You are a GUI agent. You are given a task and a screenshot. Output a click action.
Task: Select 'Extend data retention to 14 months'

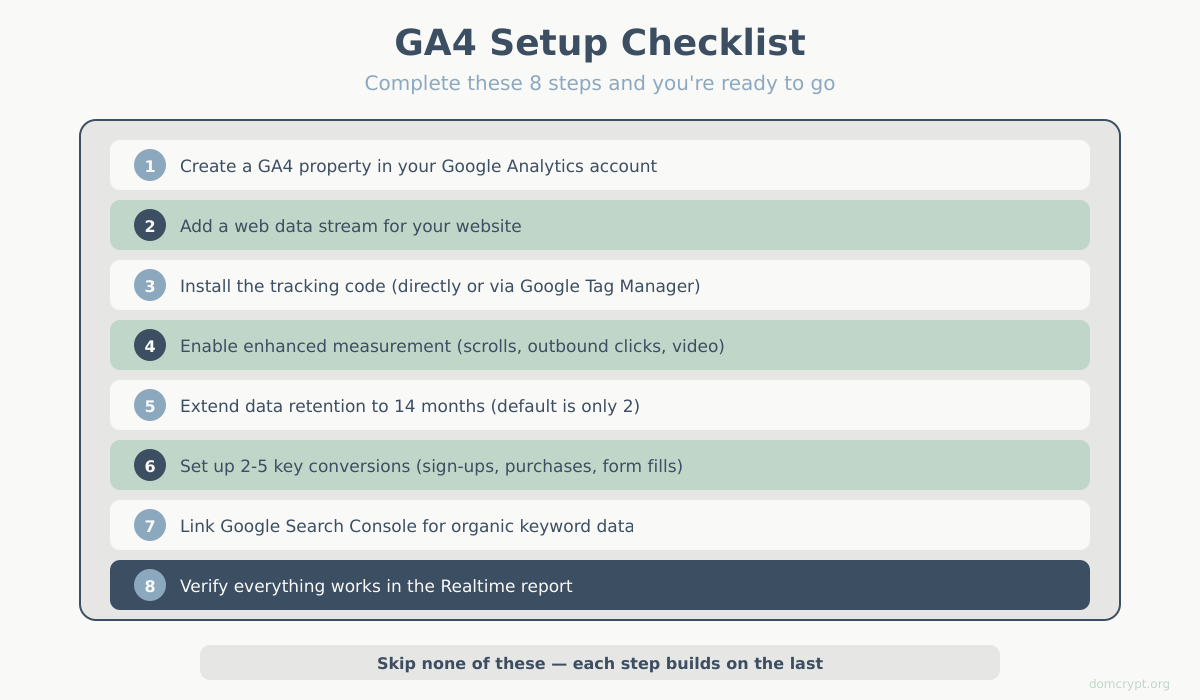coord(409,406)
